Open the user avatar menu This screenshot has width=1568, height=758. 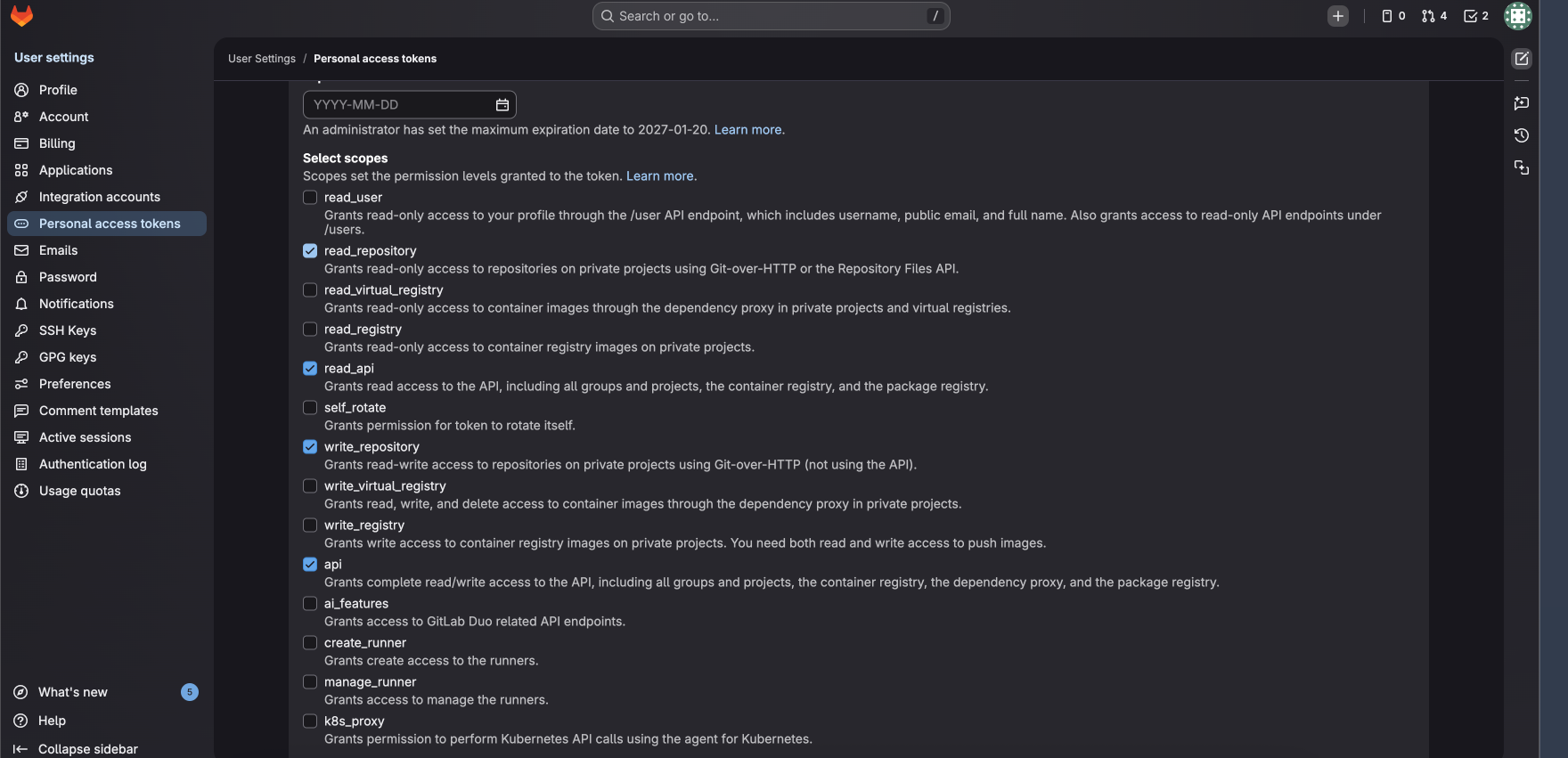pos(1517,16)
